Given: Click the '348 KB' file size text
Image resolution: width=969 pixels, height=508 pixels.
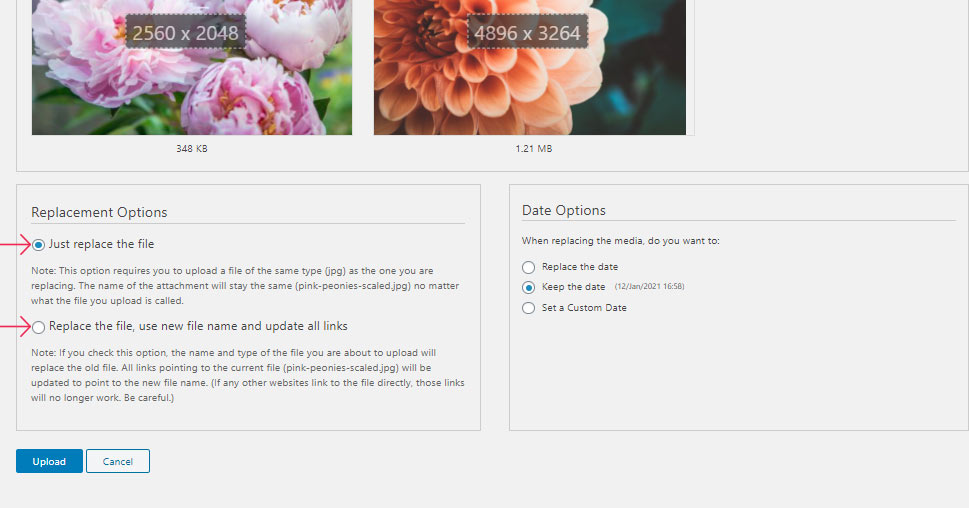Looking at the screenshot, I should click(192, 148).
